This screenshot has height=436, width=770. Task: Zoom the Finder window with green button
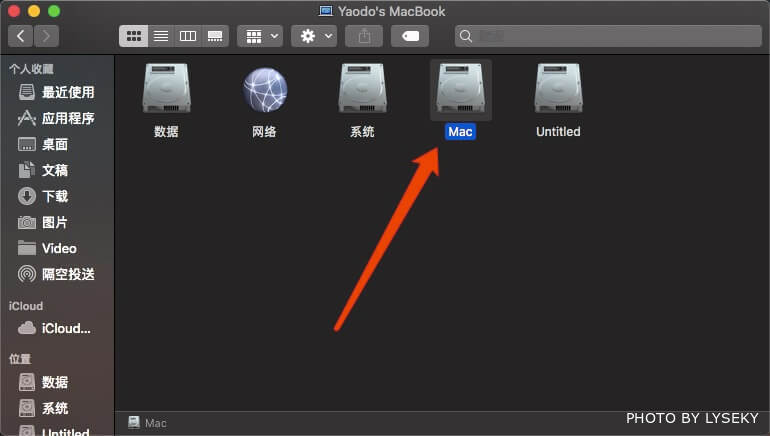pos(54,11)
